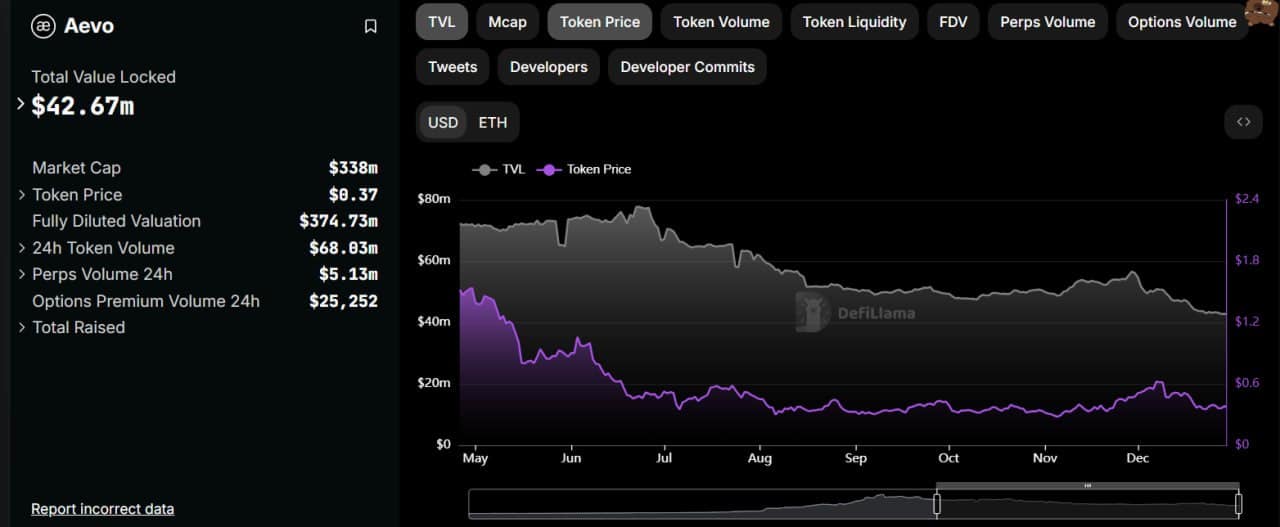Viewport: 1280px width, 527px height.
Task: Click the $374.73m Fully Diluted Valuation value
Action: click(x=338, y=221)
